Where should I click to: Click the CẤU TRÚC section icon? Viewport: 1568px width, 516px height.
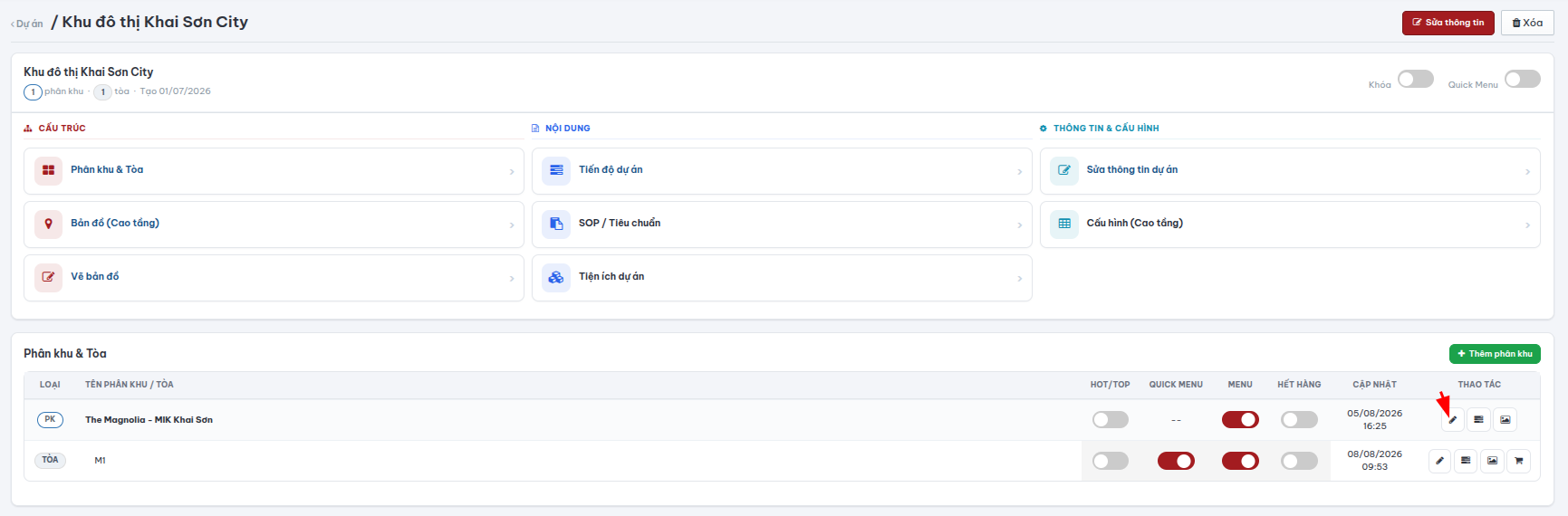28,129
